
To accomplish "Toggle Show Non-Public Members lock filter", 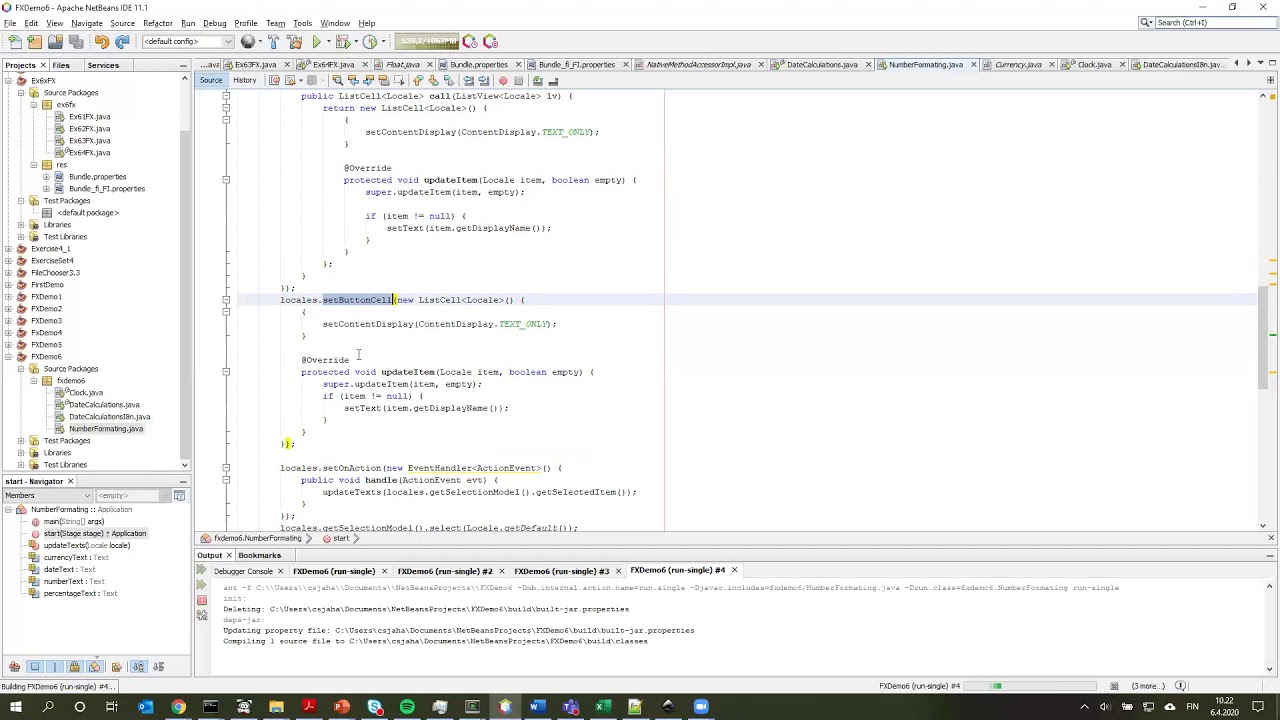I will (x=74, y=667).
